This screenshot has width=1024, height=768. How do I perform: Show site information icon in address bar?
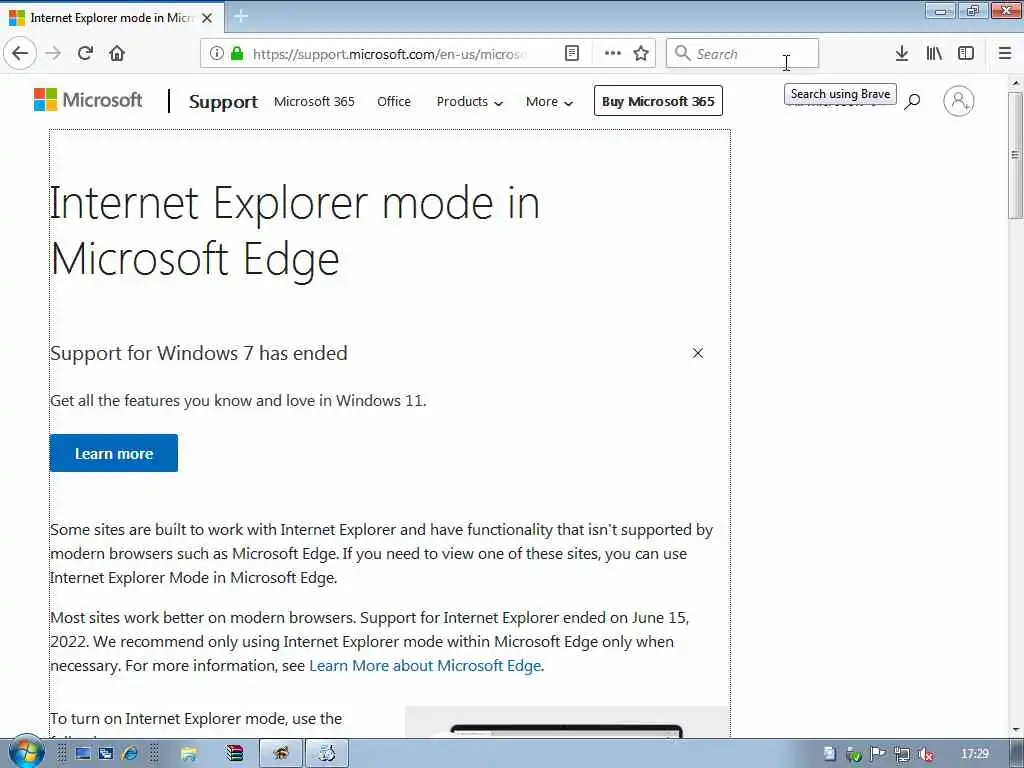[217, 54]
